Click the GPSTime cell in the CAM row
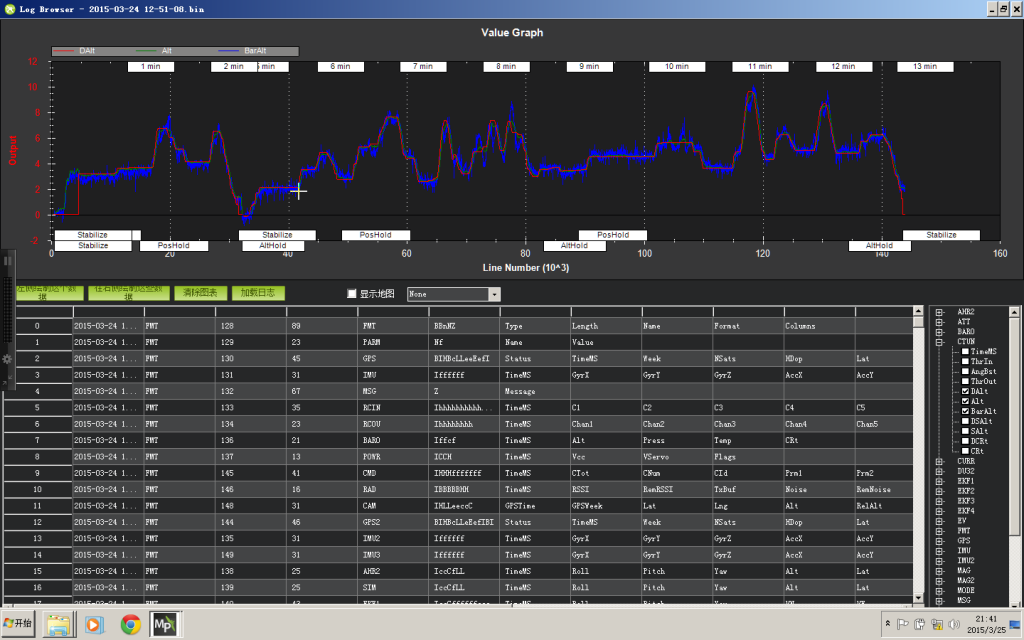Image resolution: width=1024 pixels, height=640 pixels. coord(536,505)
